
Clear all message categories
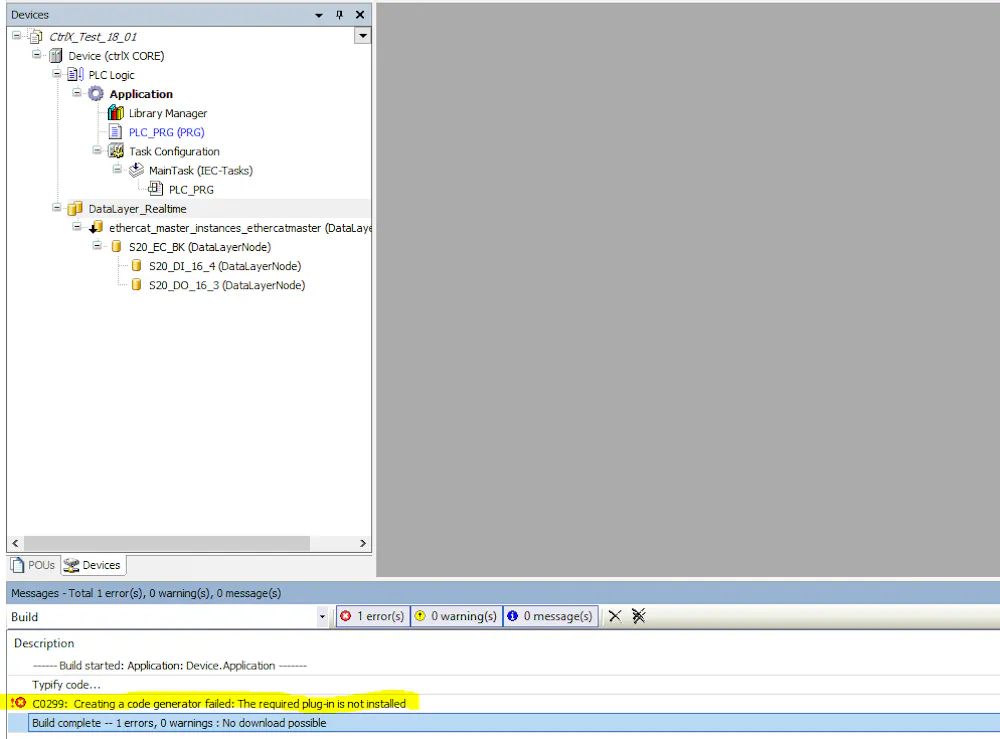pyautogui.click(x=638, y=616)
